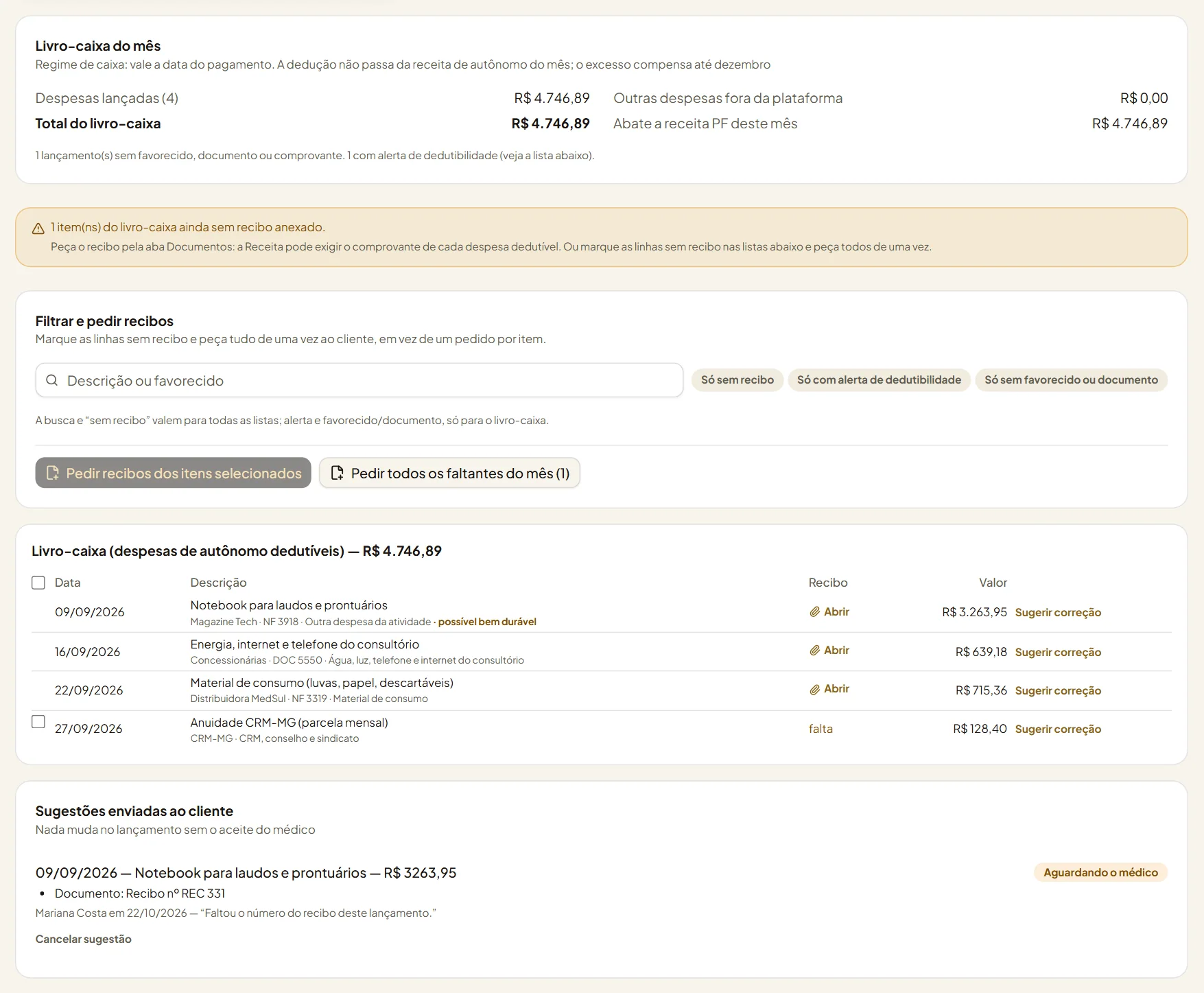This screenshot has width=1204, height=993.
Task: Click paperclip icon for Material de consumo
Action: [x=814, y=689]
